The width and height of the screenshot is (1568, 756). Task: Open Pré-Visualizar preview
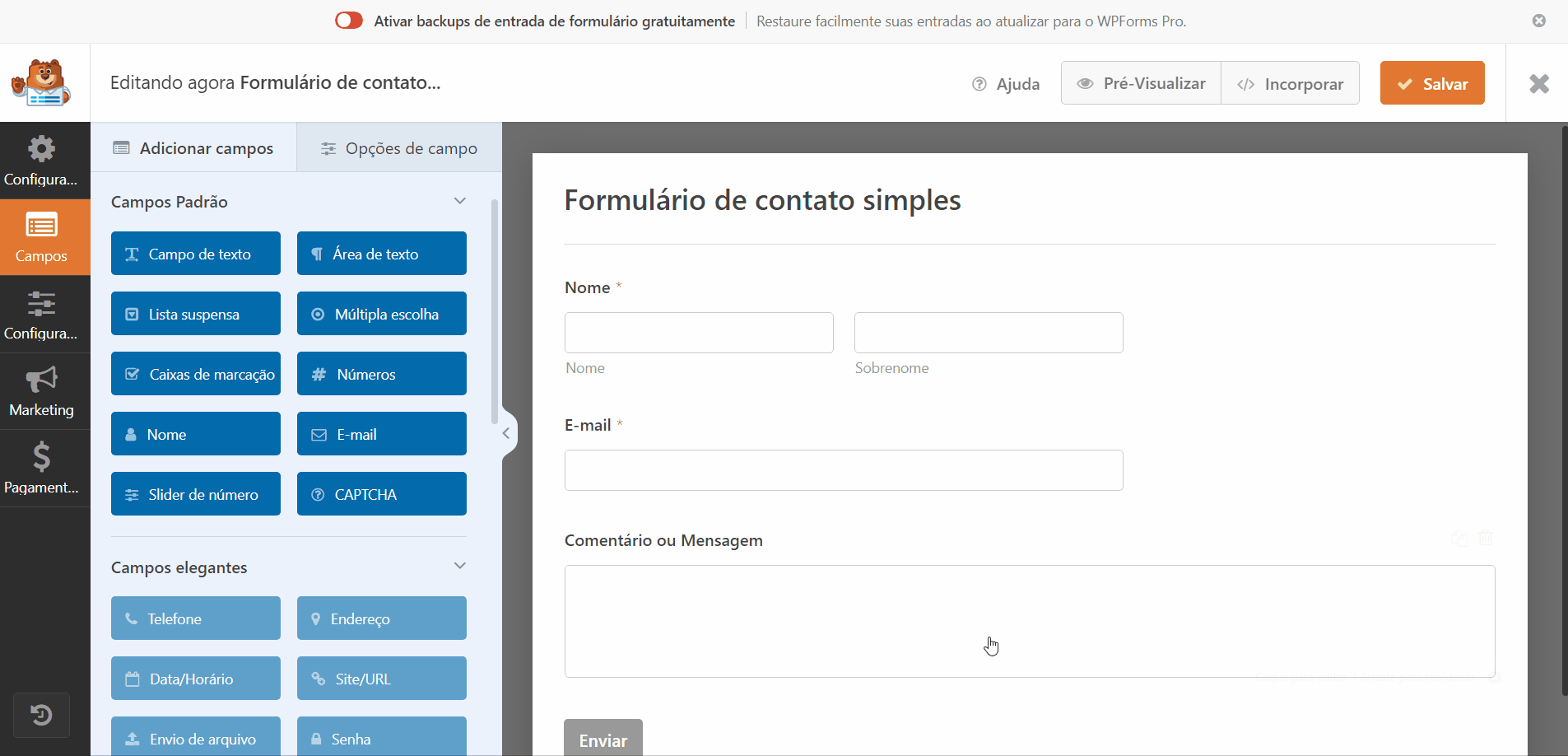1141,82
